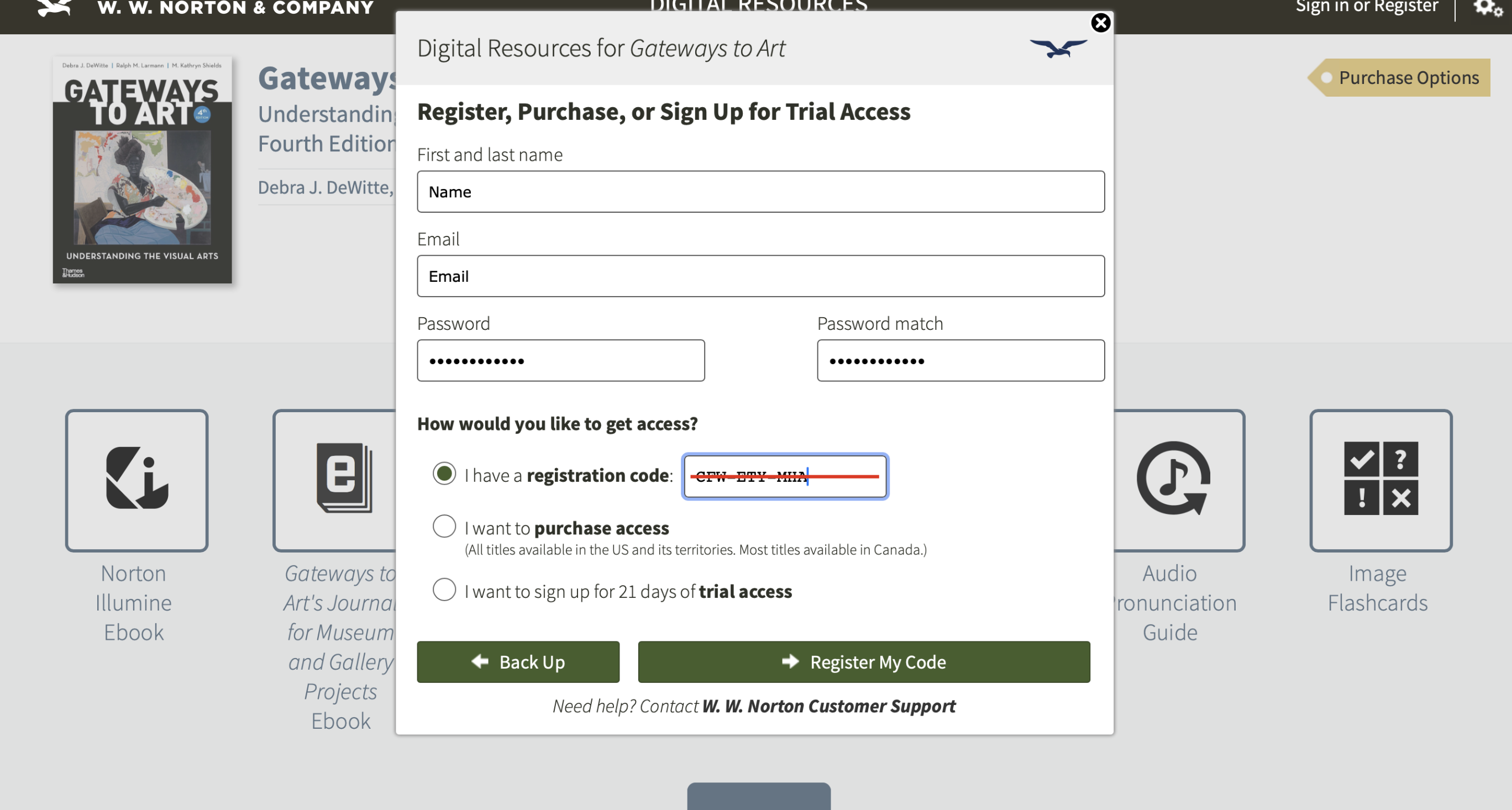Click the Debra J. DeWitte author name
Screen dimensions: 1512x810
[x=326, y=187]
